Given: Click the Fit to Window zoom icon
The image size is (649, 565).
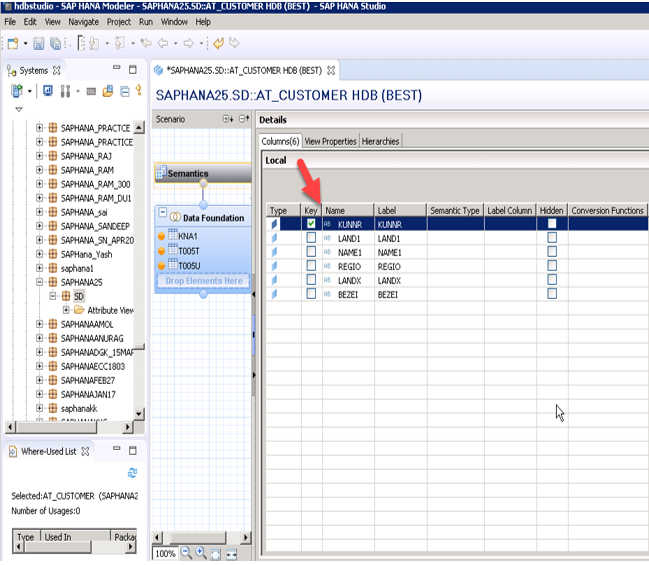Looking at the screenshot, I should (x=216, y=553).
